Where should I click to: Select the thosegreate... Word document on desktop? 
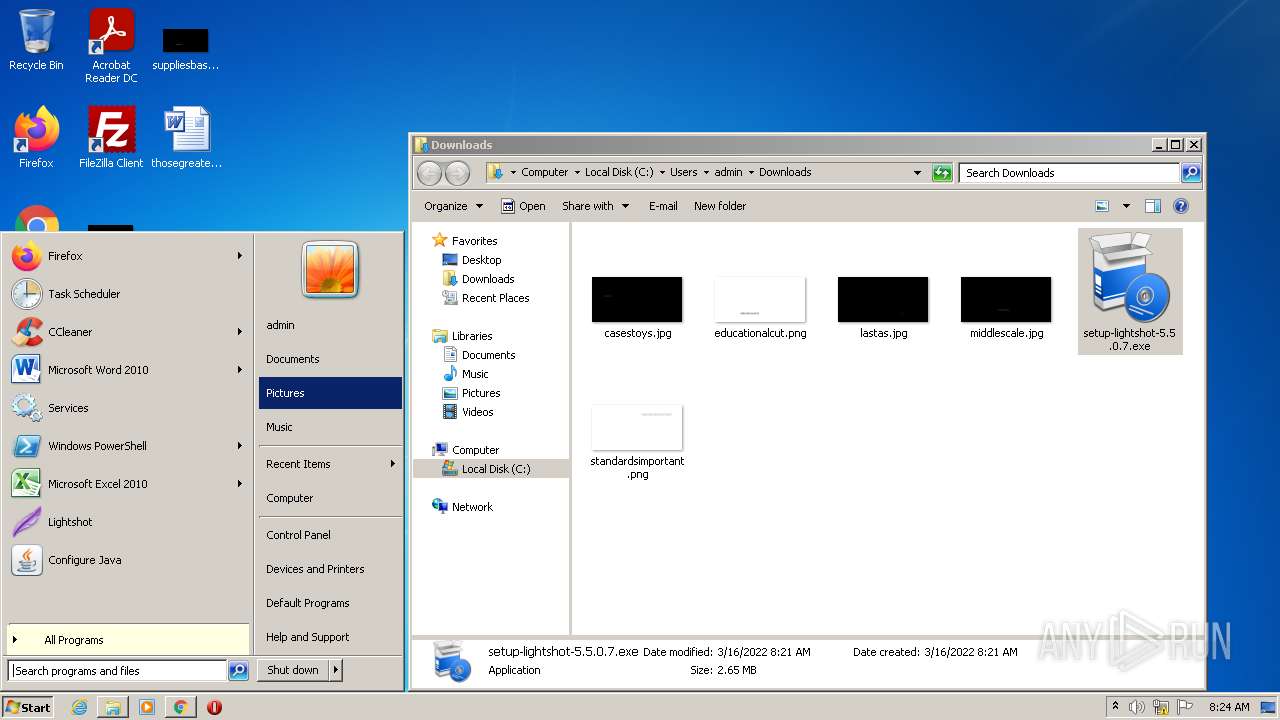[x=186, y=138]
